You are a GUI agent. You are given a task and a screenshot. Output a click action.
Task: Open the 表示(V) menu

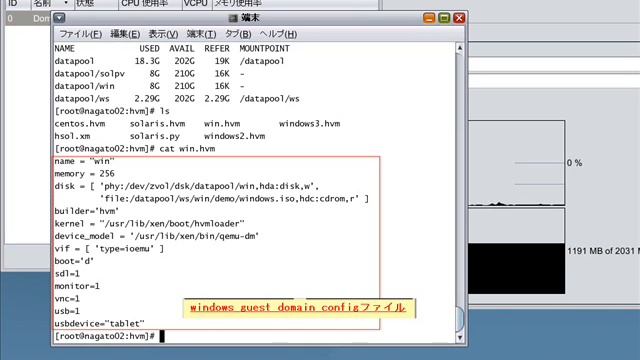[163, 34]
